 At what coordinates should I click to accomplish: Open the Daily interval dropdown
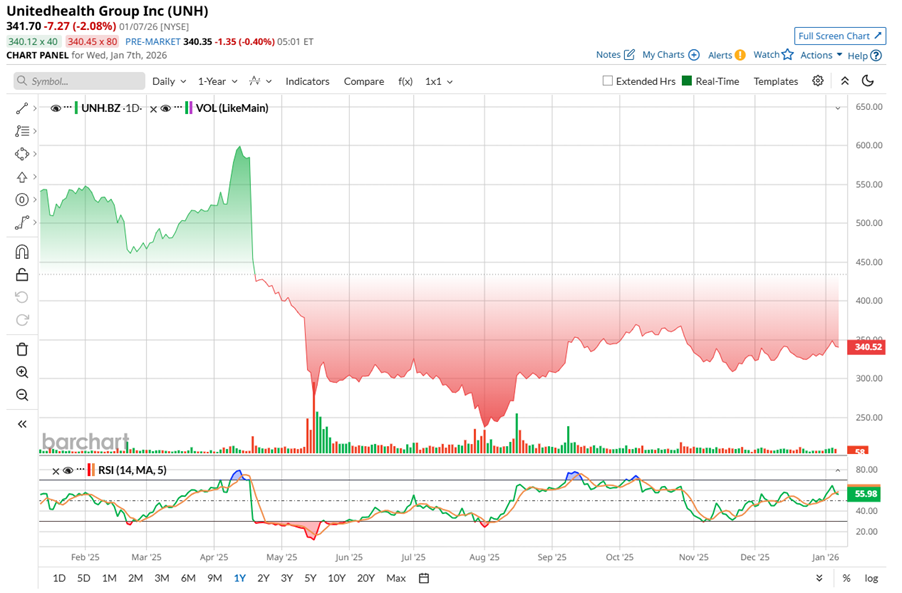[x=169, y=81]
